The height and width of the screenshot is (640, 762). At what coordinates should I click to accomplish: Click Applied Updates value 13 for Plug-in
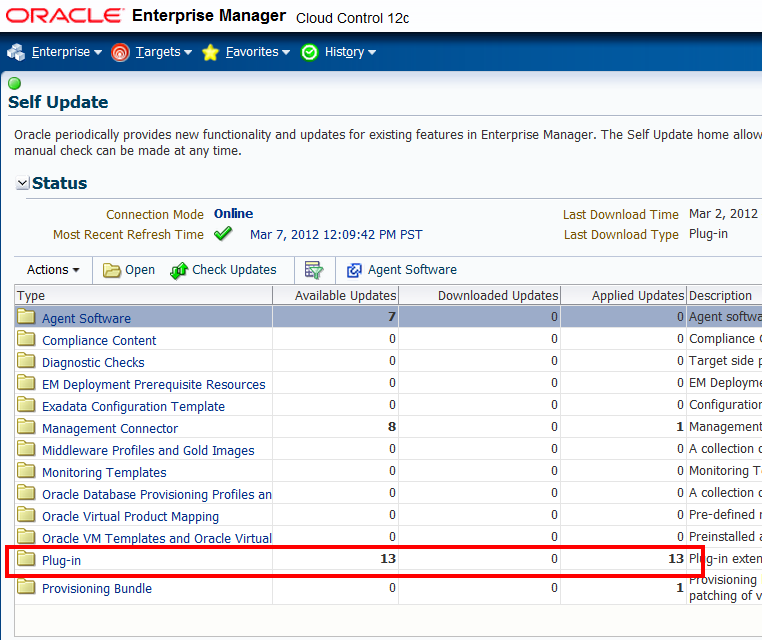click(x=676, y=558)
